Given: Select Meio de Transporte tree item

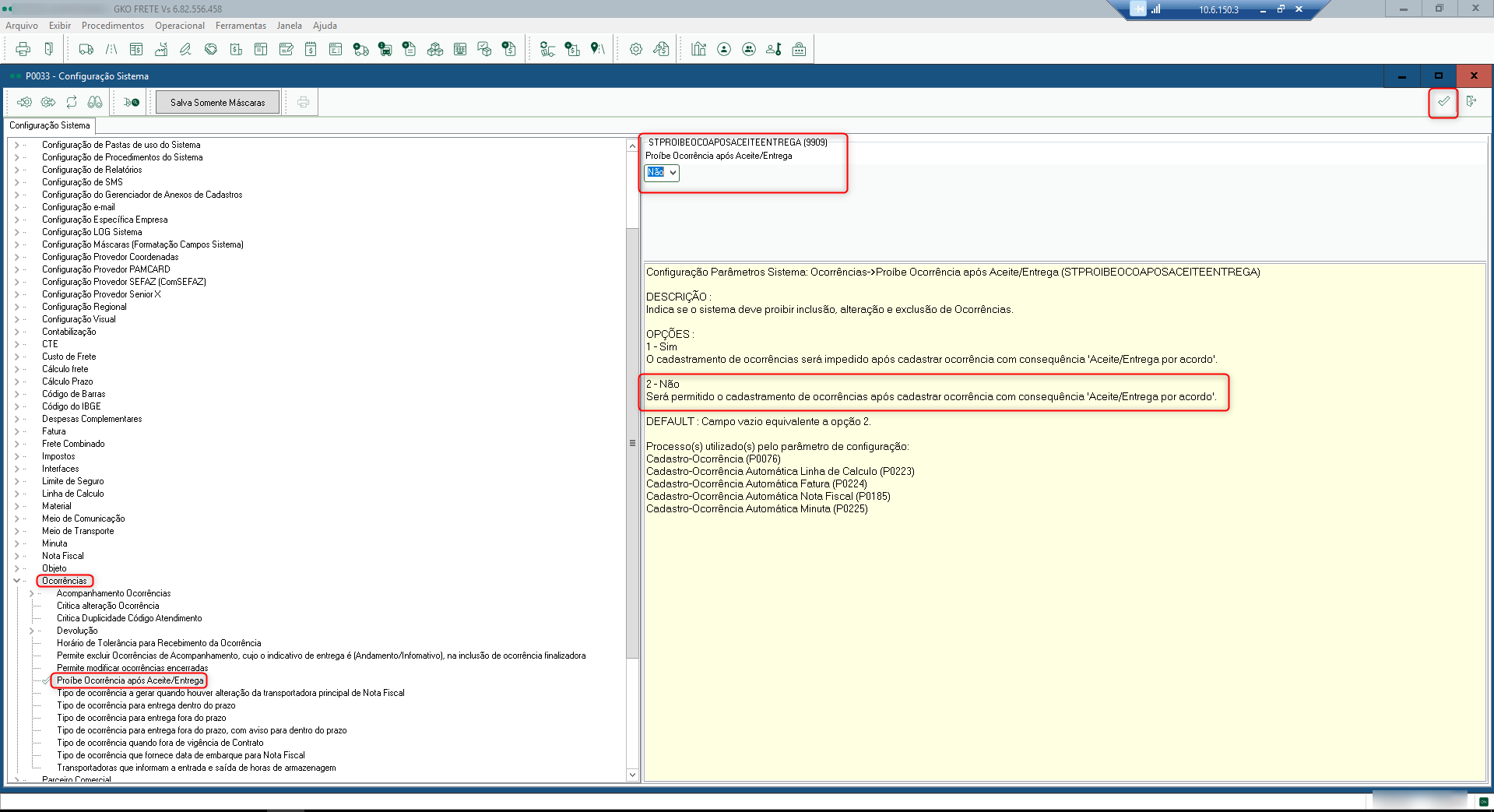Looking at the screenshot, I should pos(78,531).
